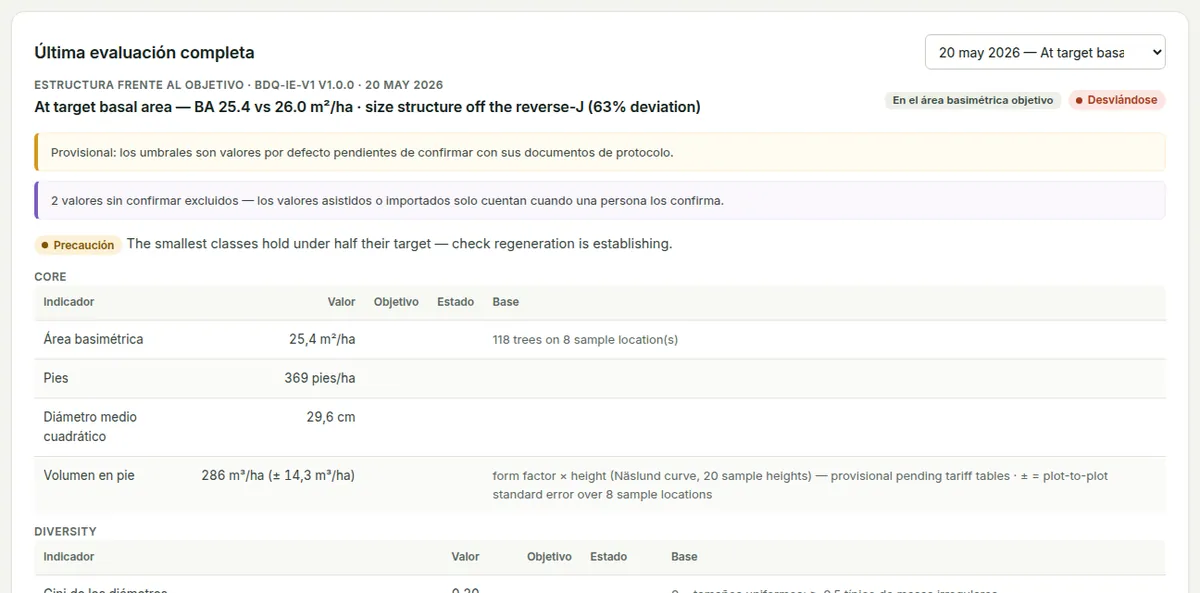Screen dimensions: 1200x593
Task: Click the CORE section label
Action: coord(50,276)
